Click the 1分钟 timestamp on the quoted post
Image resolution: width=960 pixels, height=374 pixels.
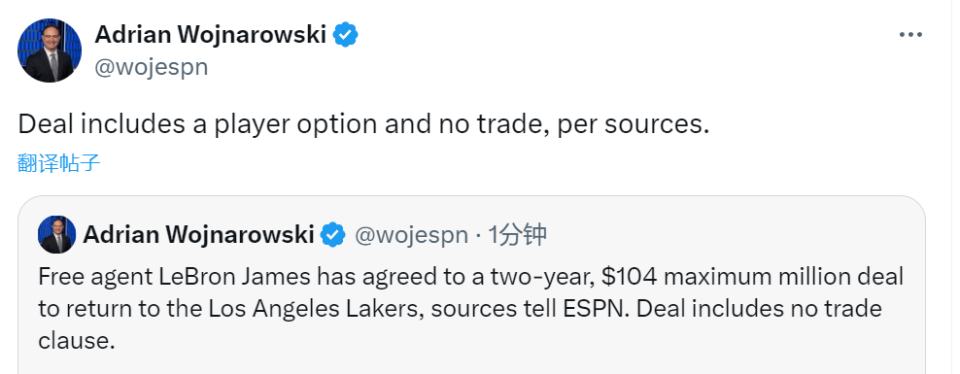[517, 234]
